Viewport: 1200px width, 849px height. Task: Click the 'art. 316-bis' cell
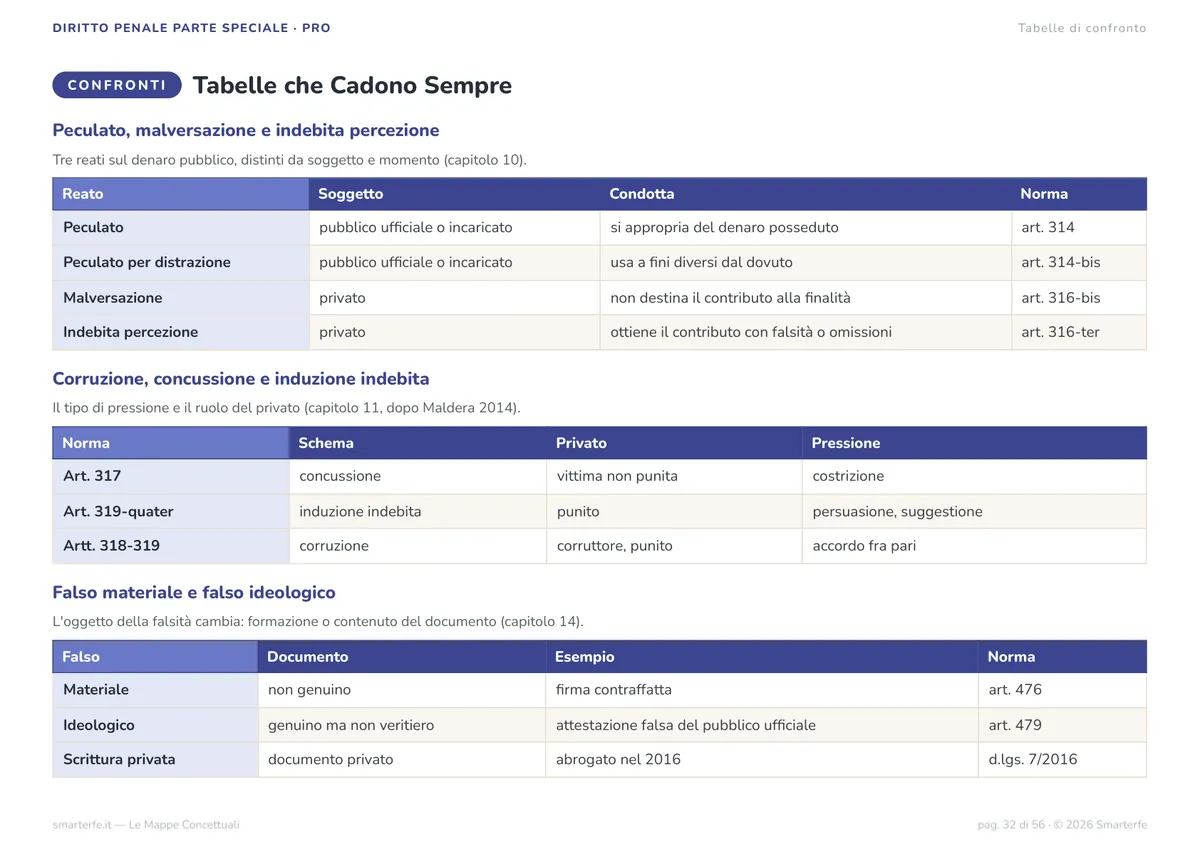pos(1079,298)
